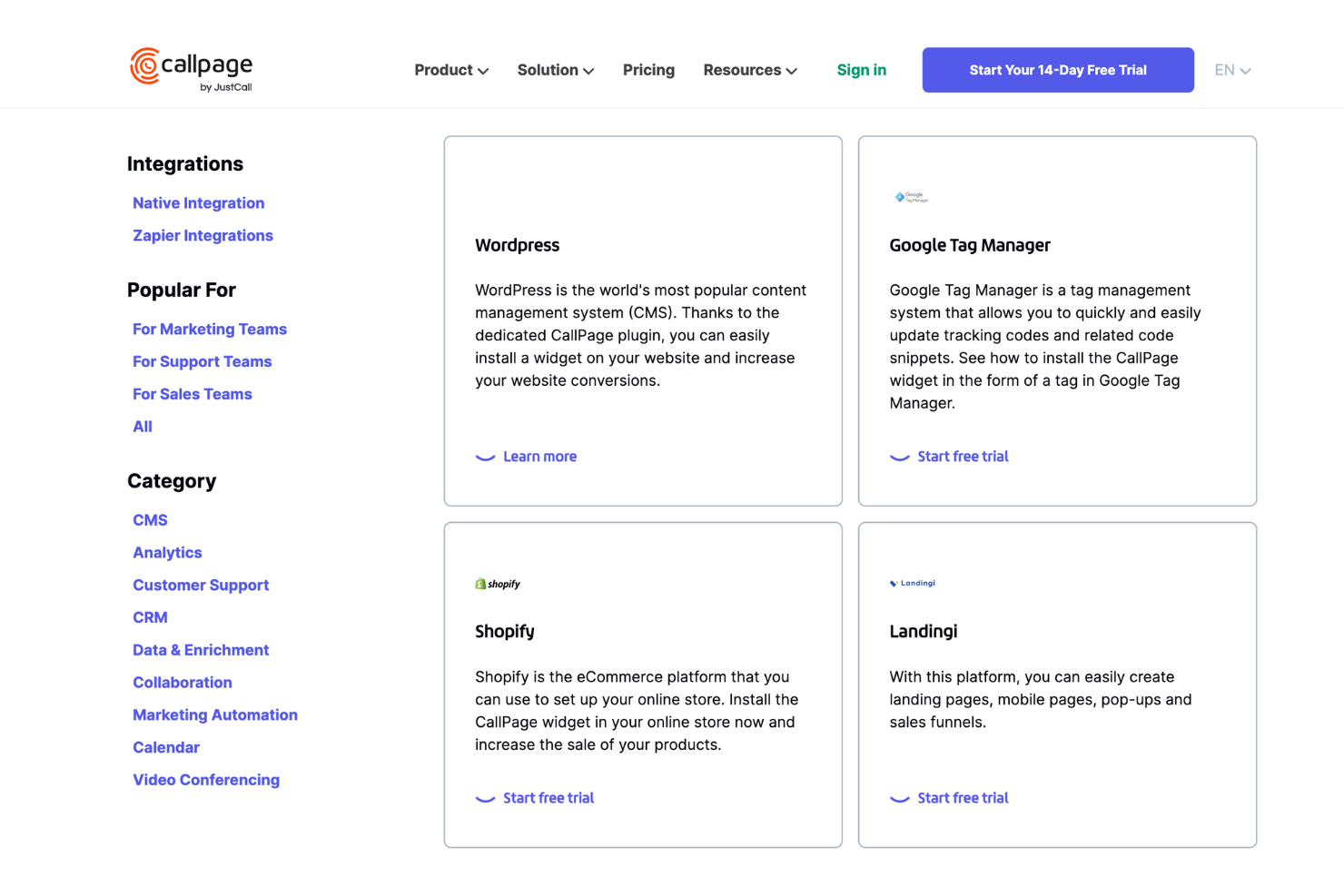This screenshot has height=896, width=1344.
Task: Click the Google Tag Manager card title
Action: [970, 245]
